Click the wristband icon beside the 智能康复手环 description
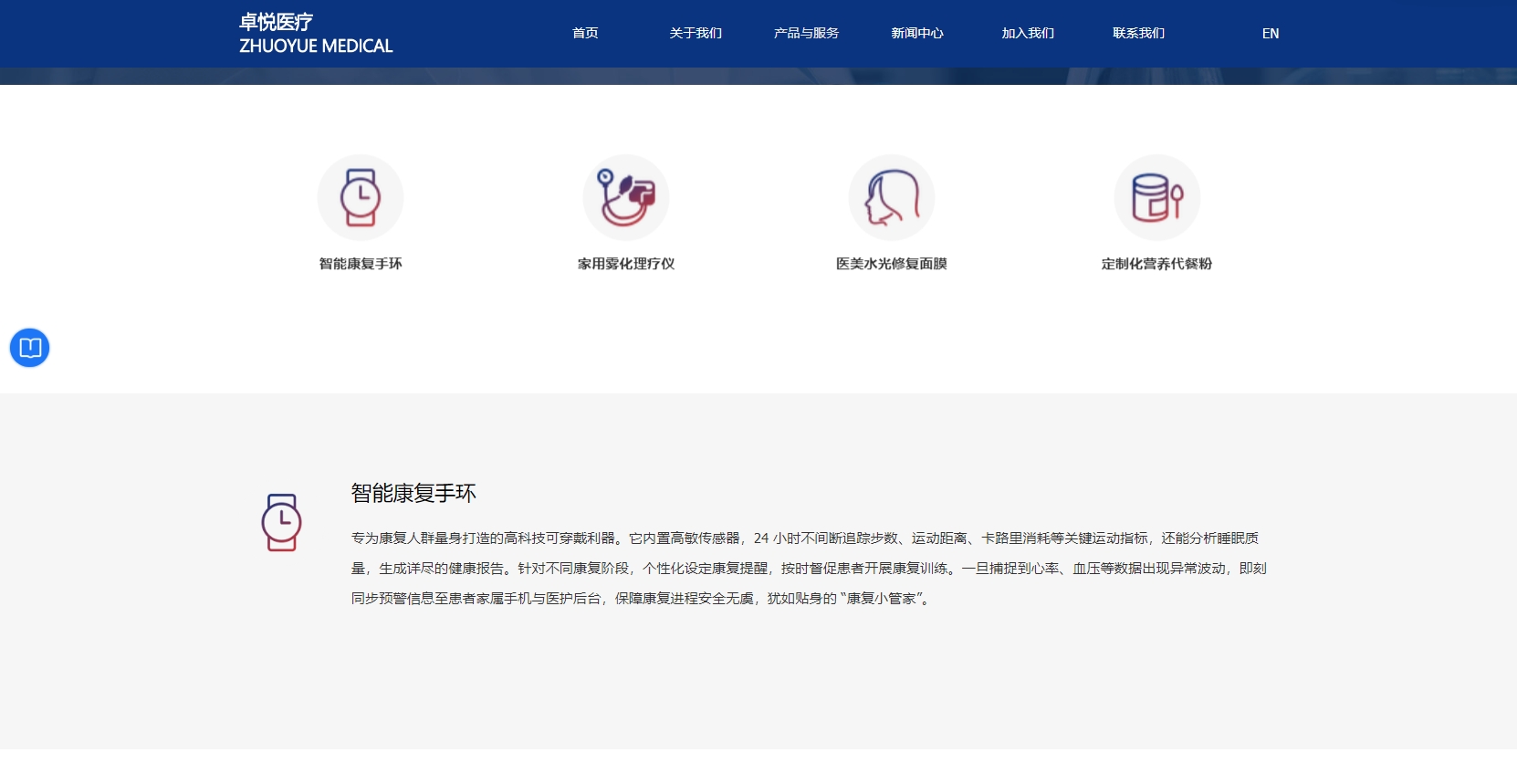The height and width of the screenshot is (784, 1517). (x=281, y=522)
